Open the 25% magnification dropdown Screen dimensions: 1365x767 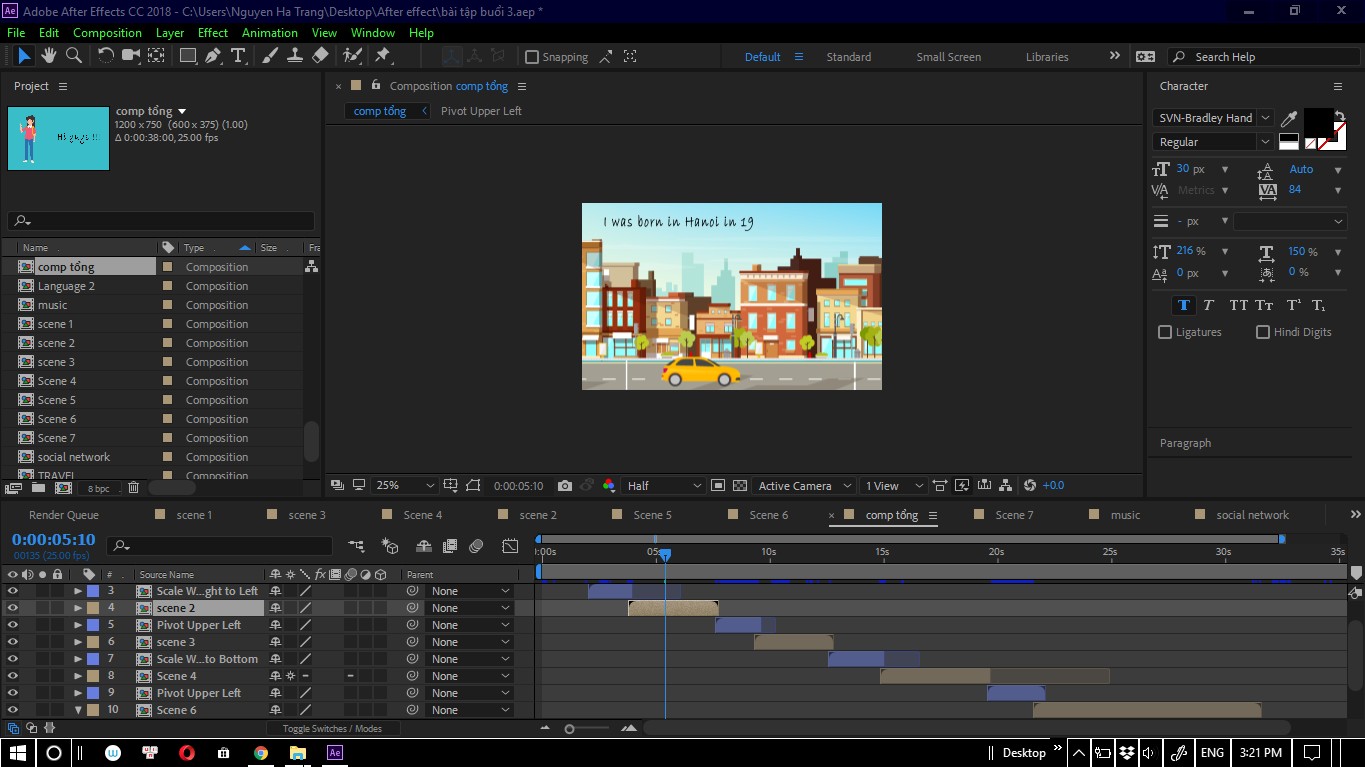click(404, 486)
